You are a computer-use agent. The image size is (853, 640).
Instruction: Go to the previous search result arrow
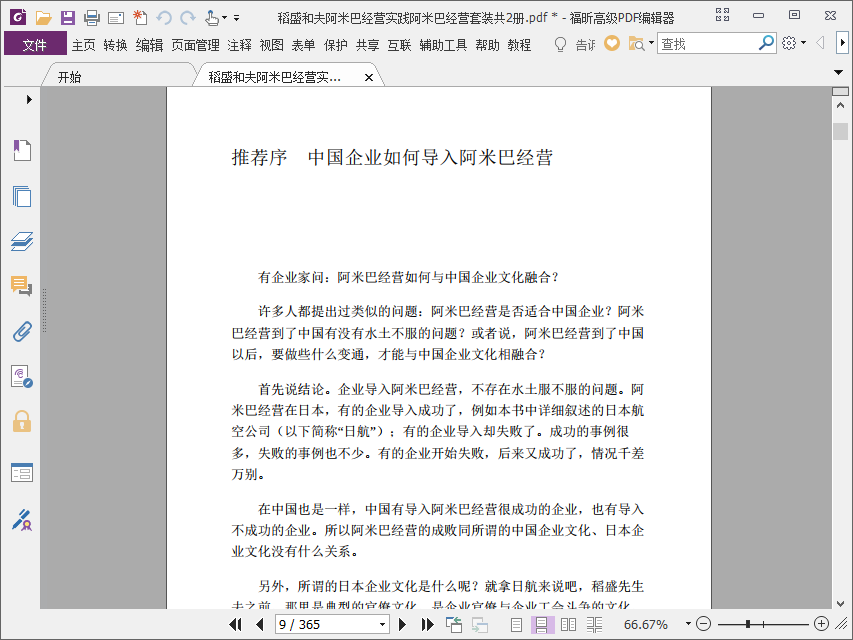(820, 42)
